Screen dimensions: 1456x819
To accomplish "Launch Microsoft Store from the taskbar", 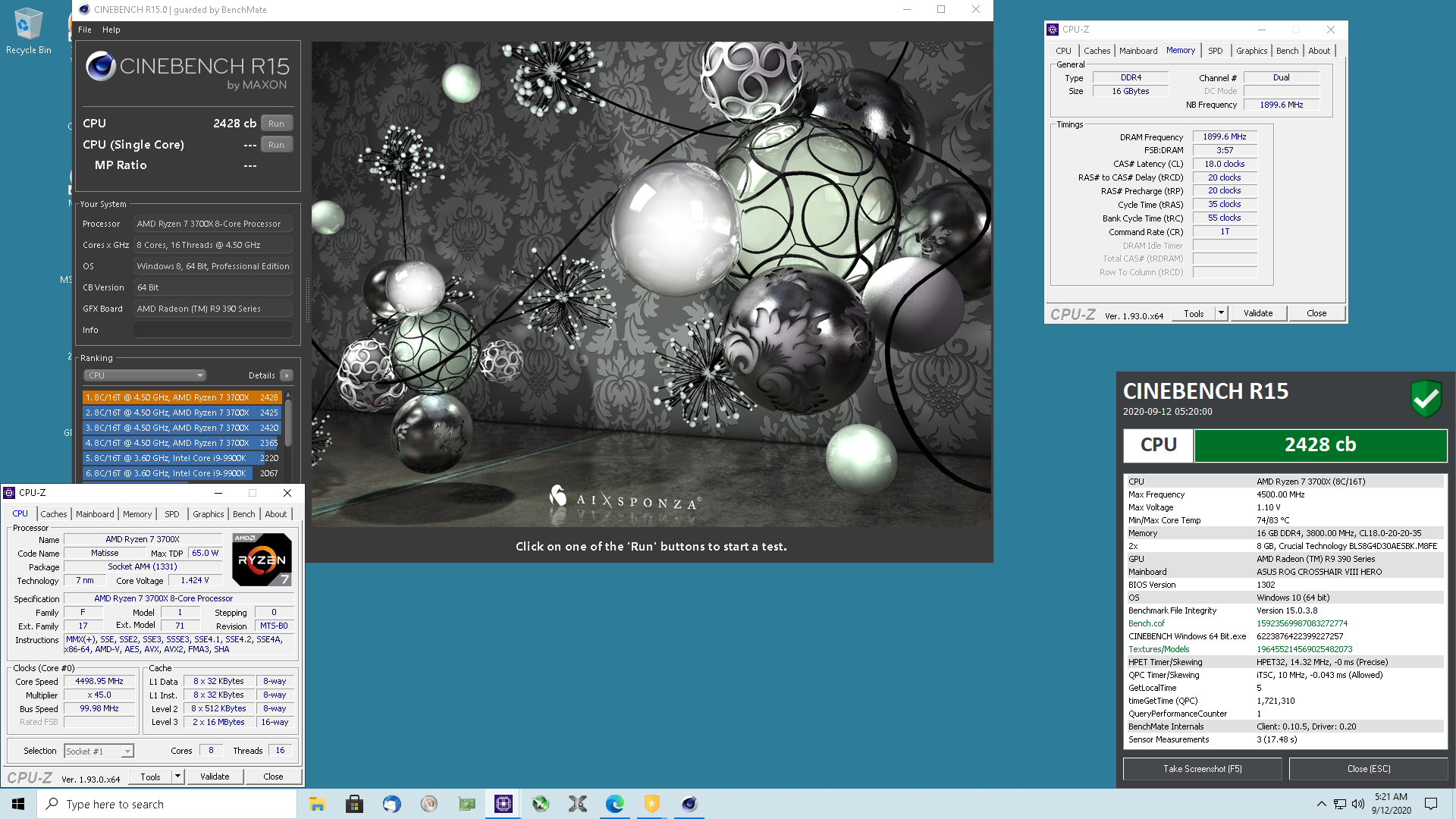I will coord(354,804).
